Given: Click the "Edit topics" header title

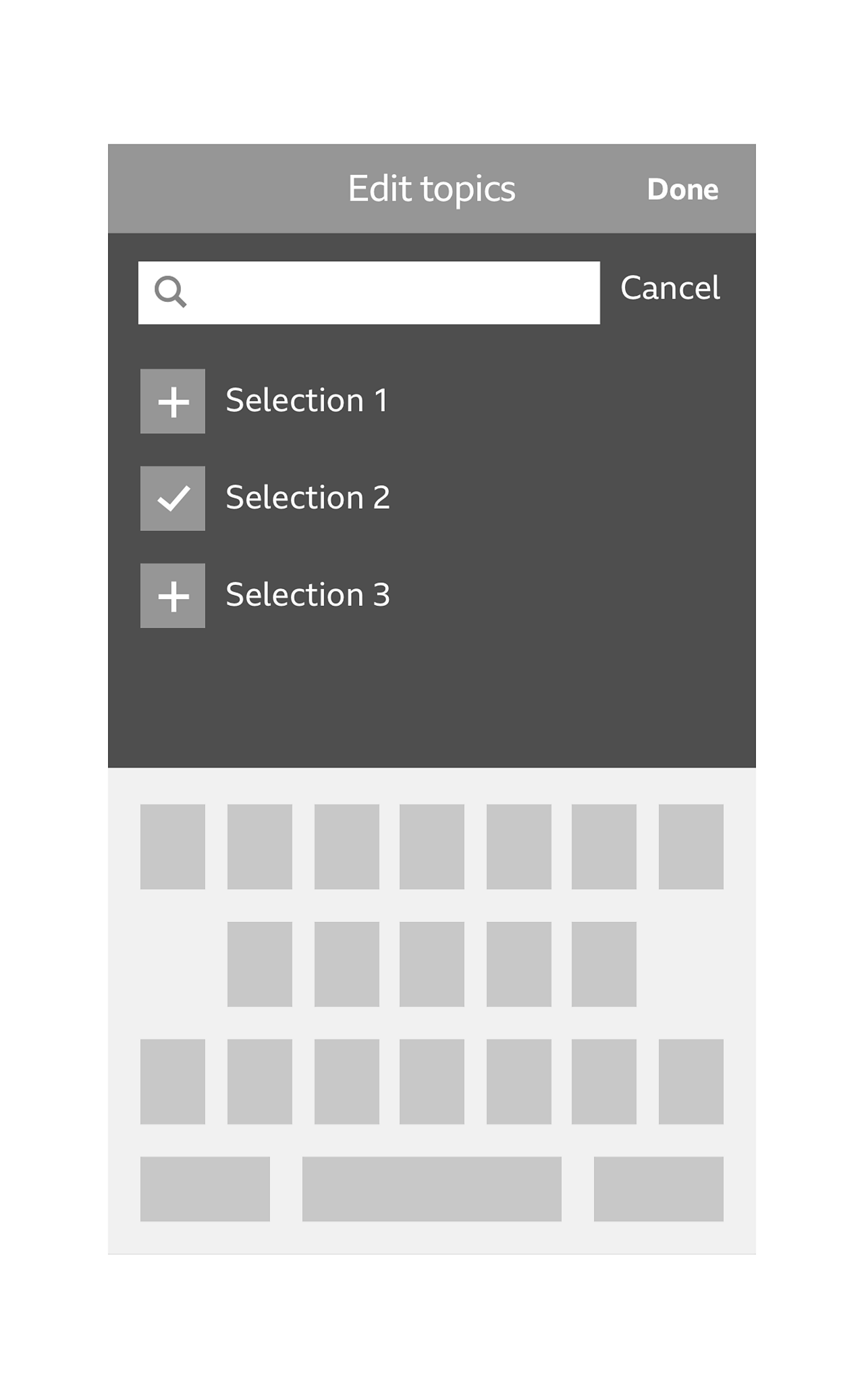Looking at the screenshot, I should click(x=431, y=188).
